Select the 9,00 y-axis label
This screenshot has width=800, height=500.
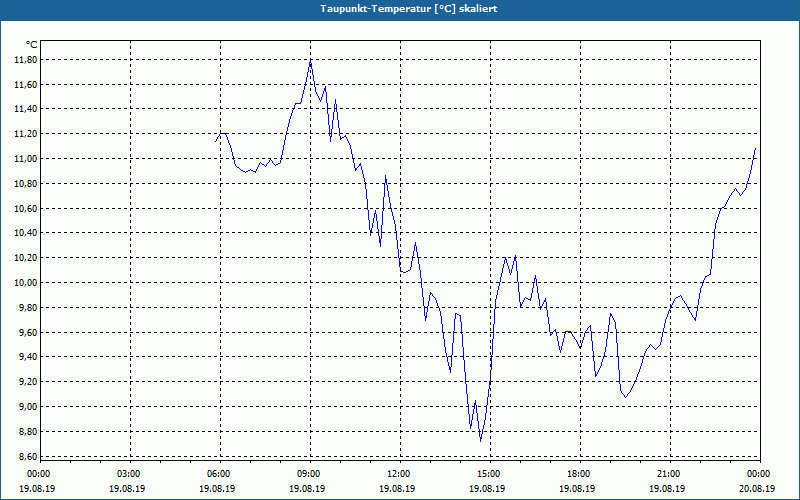(x=28, y=407)
